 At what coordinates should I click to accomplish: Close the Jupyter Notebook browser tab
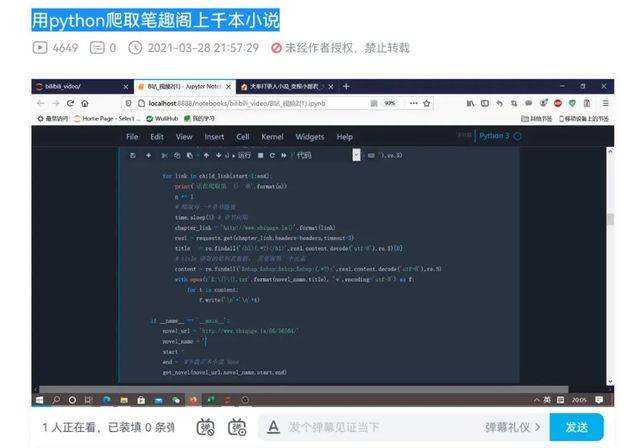click(x=228, y=86)
